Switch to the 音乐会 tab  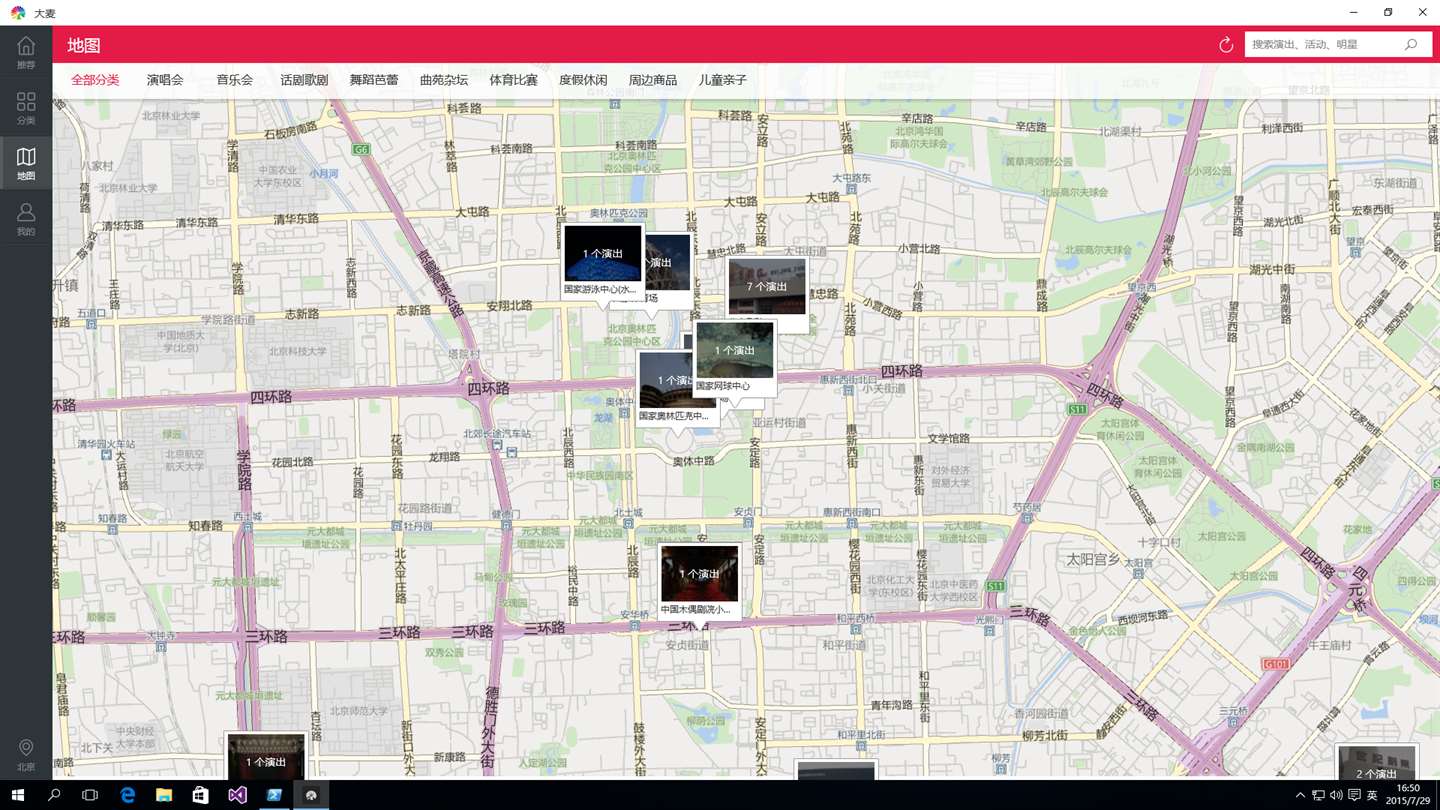click(235, 80)
